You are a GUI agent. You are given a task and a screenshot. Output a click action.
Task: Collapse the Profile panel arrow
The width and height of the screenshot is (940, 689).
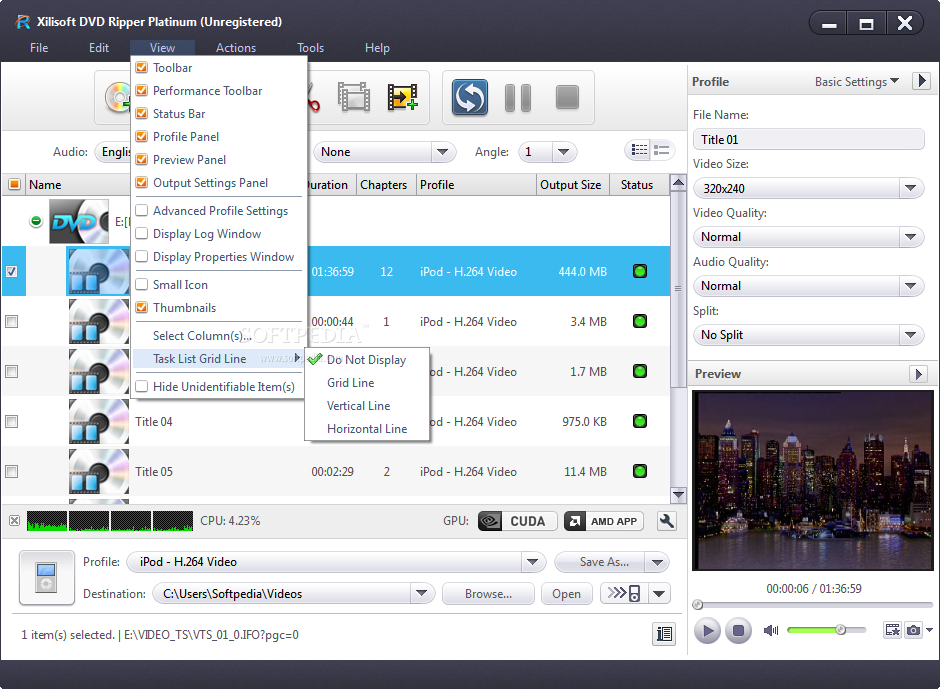921,80
